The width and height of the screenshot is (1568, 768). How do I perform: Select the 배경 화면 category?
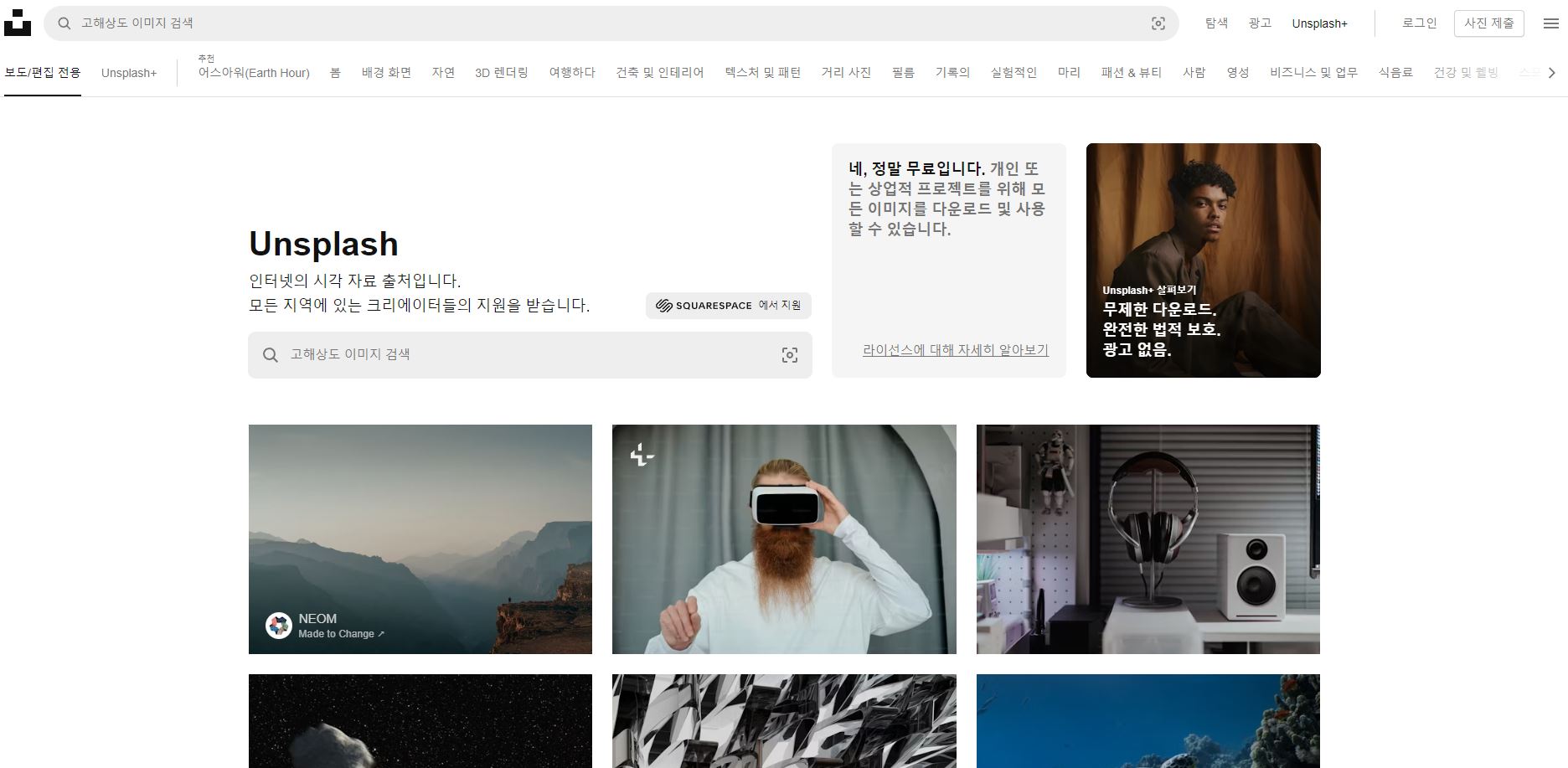pos(386,73)
